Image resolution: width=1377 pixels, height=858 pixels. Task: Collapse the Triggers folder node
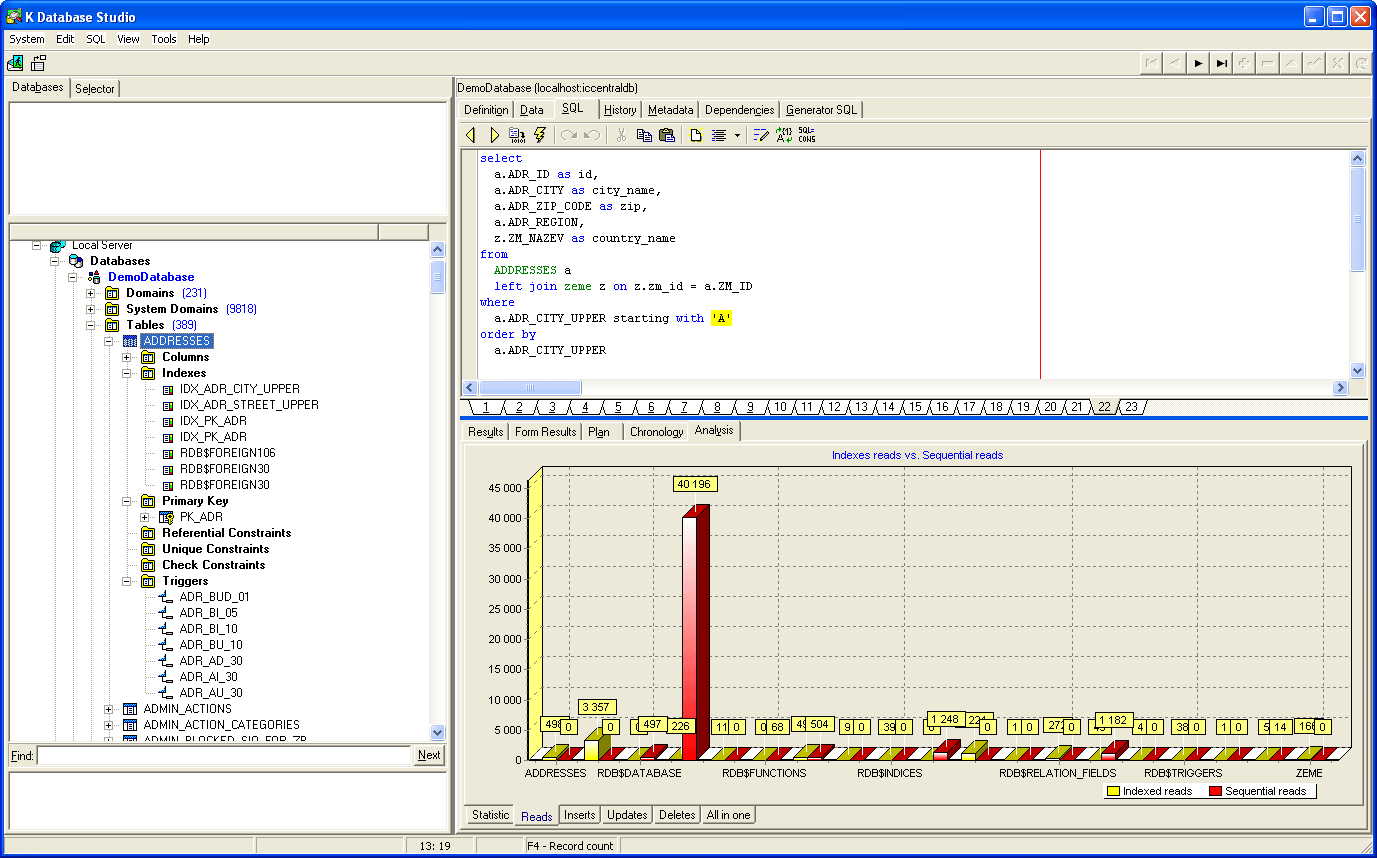127,581
